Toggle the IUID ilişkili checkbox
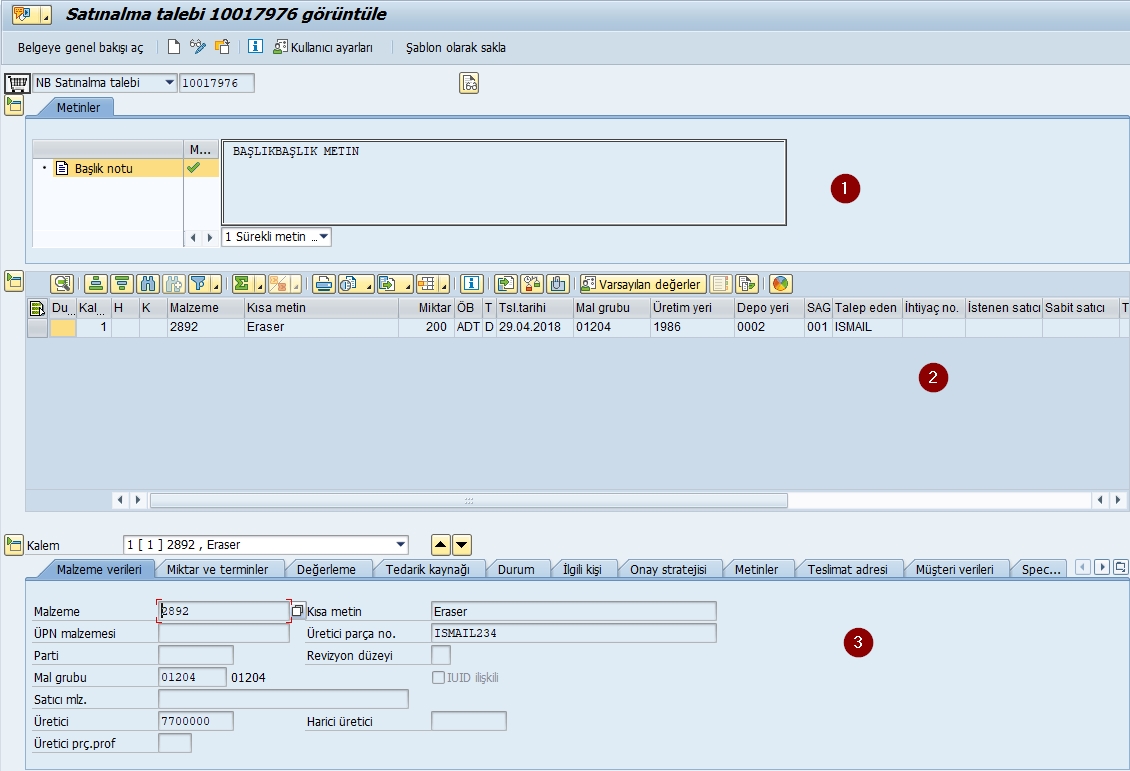This screenshot has width=1130, height=771. pyautogui.click(x=438, y=677)
